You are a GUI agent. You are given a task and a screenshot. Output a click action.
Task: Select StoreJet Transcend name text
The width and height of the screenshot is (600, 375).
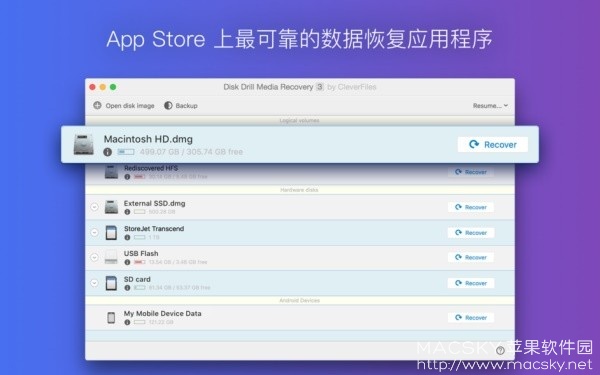click(x=154, y=228)
